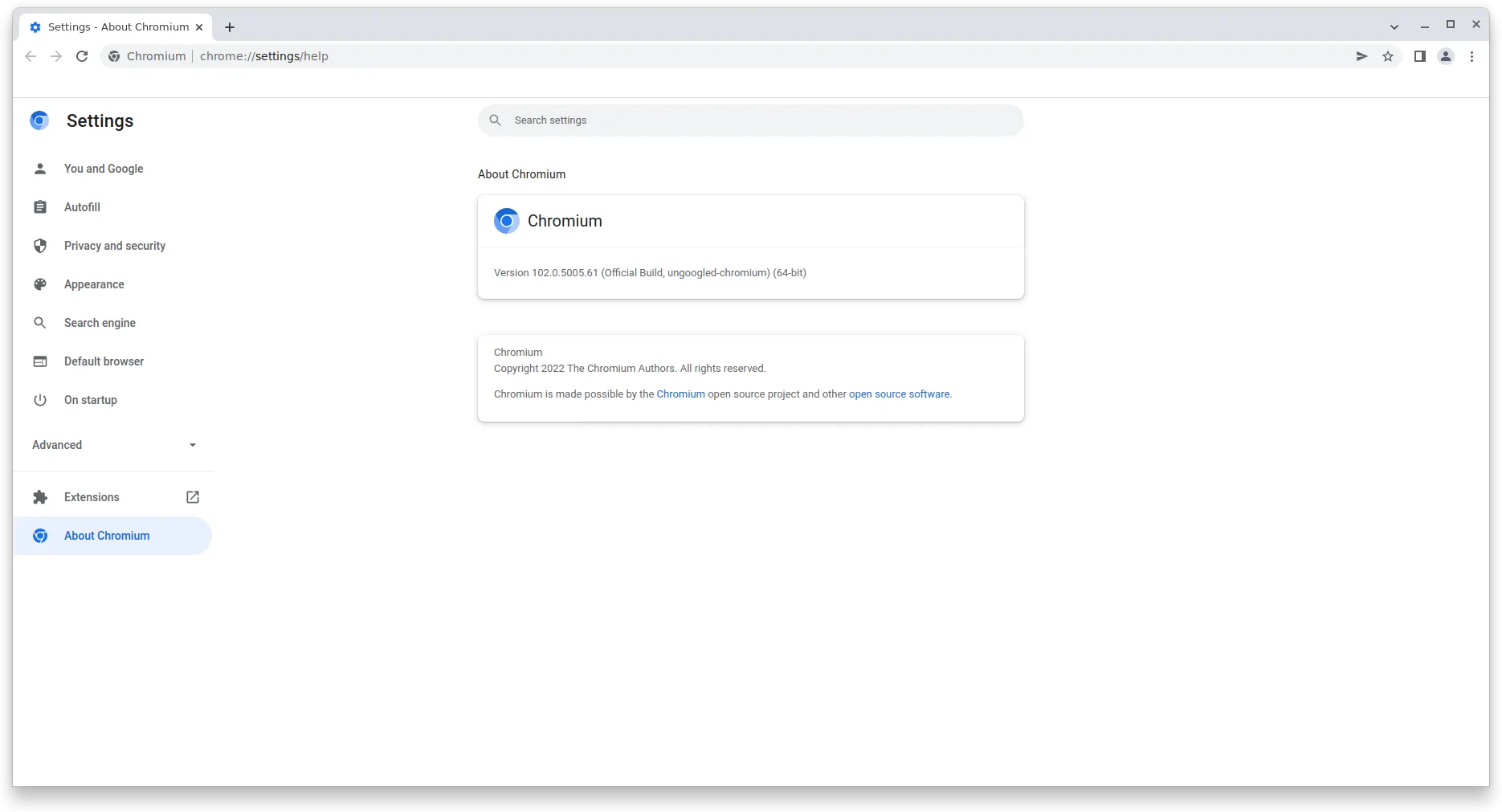Click the Advanced dropdown arrow
Viewport: 1502px width, 812px height.
click(x=193, y=445)
